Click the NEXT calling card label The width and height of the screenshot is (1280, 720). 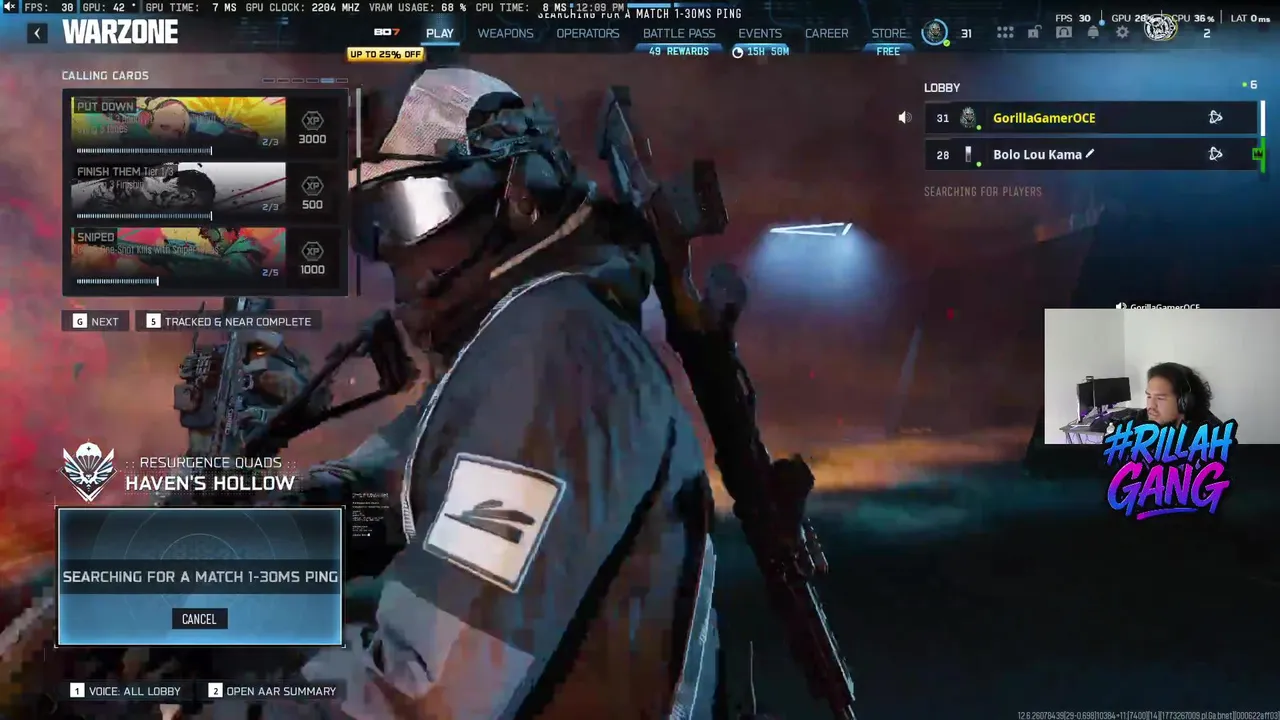tap(105, 322)
